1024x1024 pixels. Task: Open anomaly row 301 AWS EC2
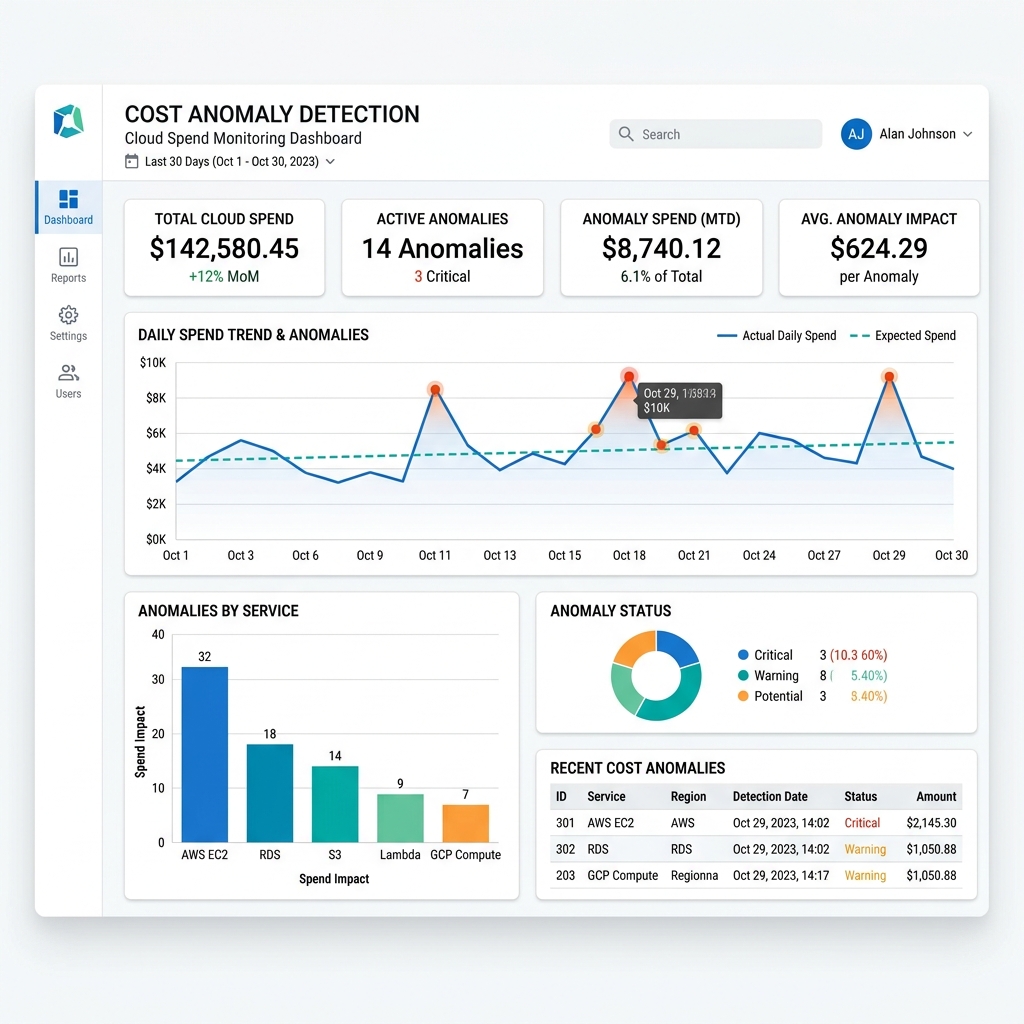tap(756, 823)
